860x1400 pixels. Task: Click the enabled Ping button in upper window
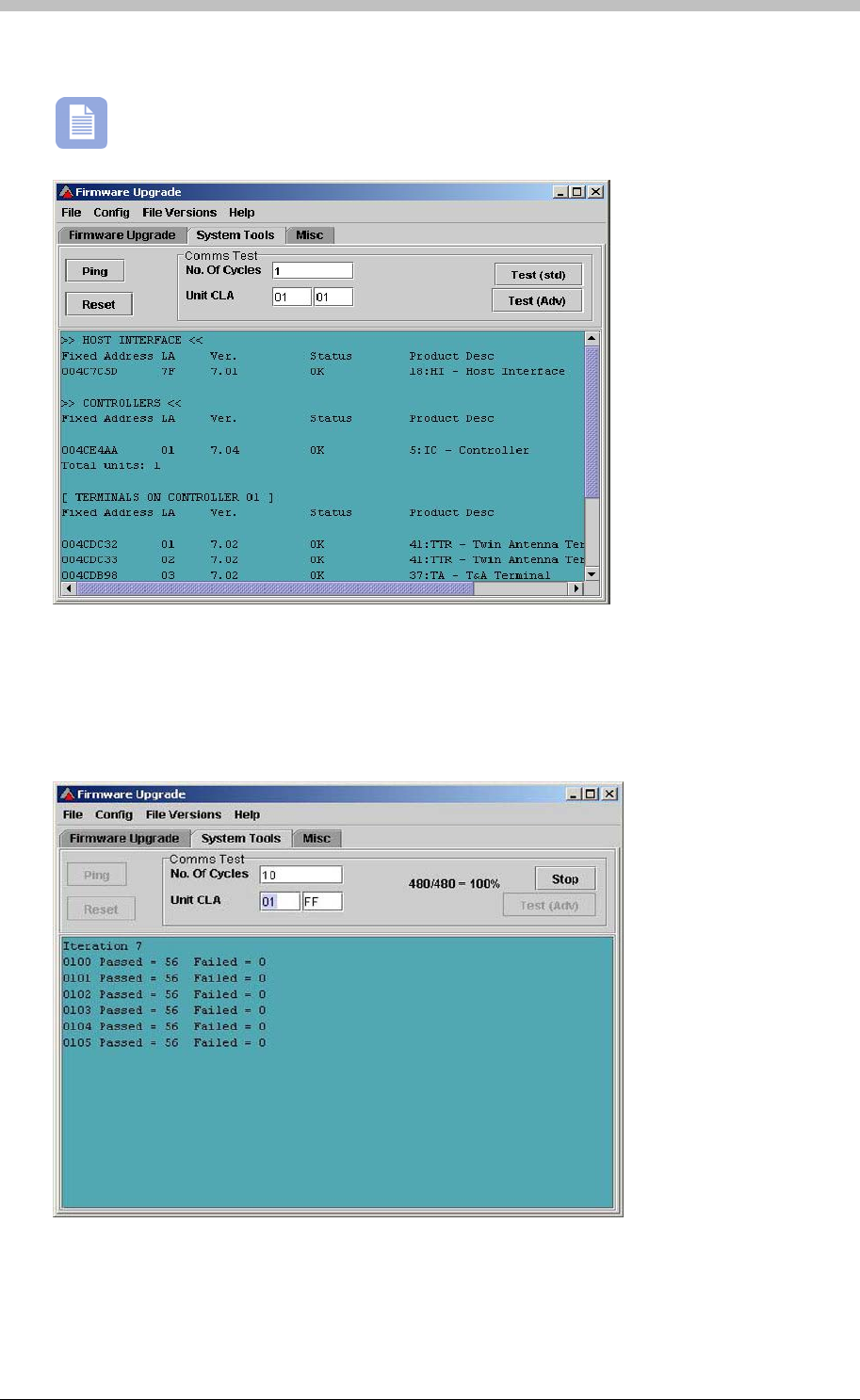[95, 271]
